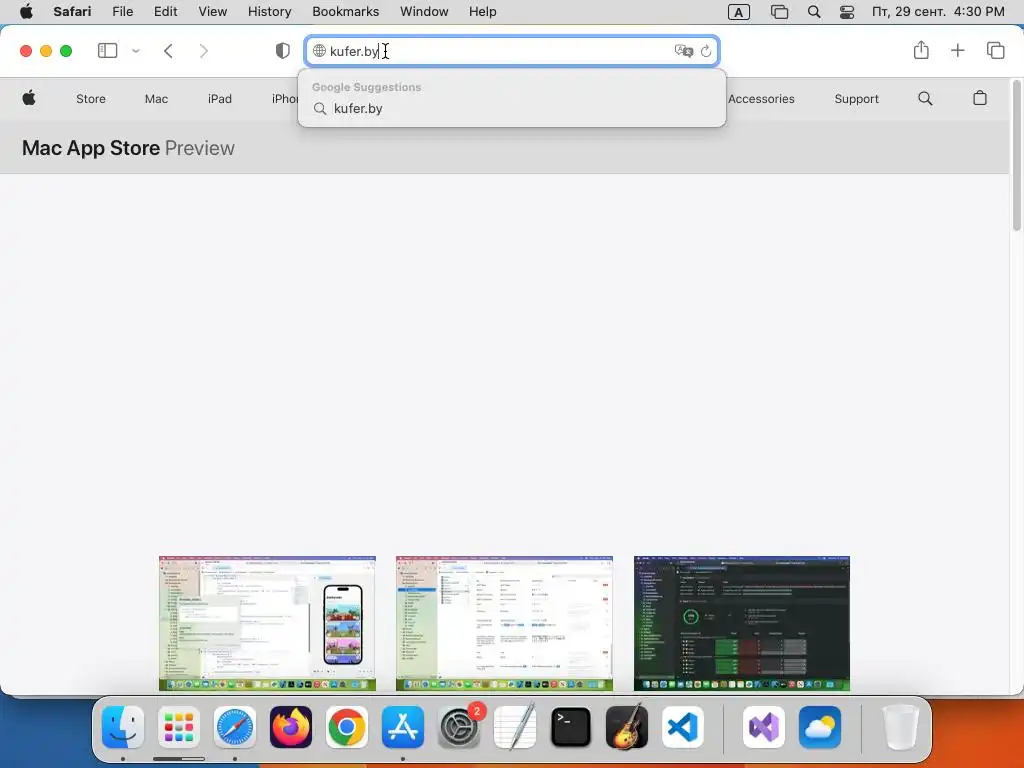1024x768 pixels.
Task: Open the Accessories link in Apple nav
Action: (x=761, y=99)
